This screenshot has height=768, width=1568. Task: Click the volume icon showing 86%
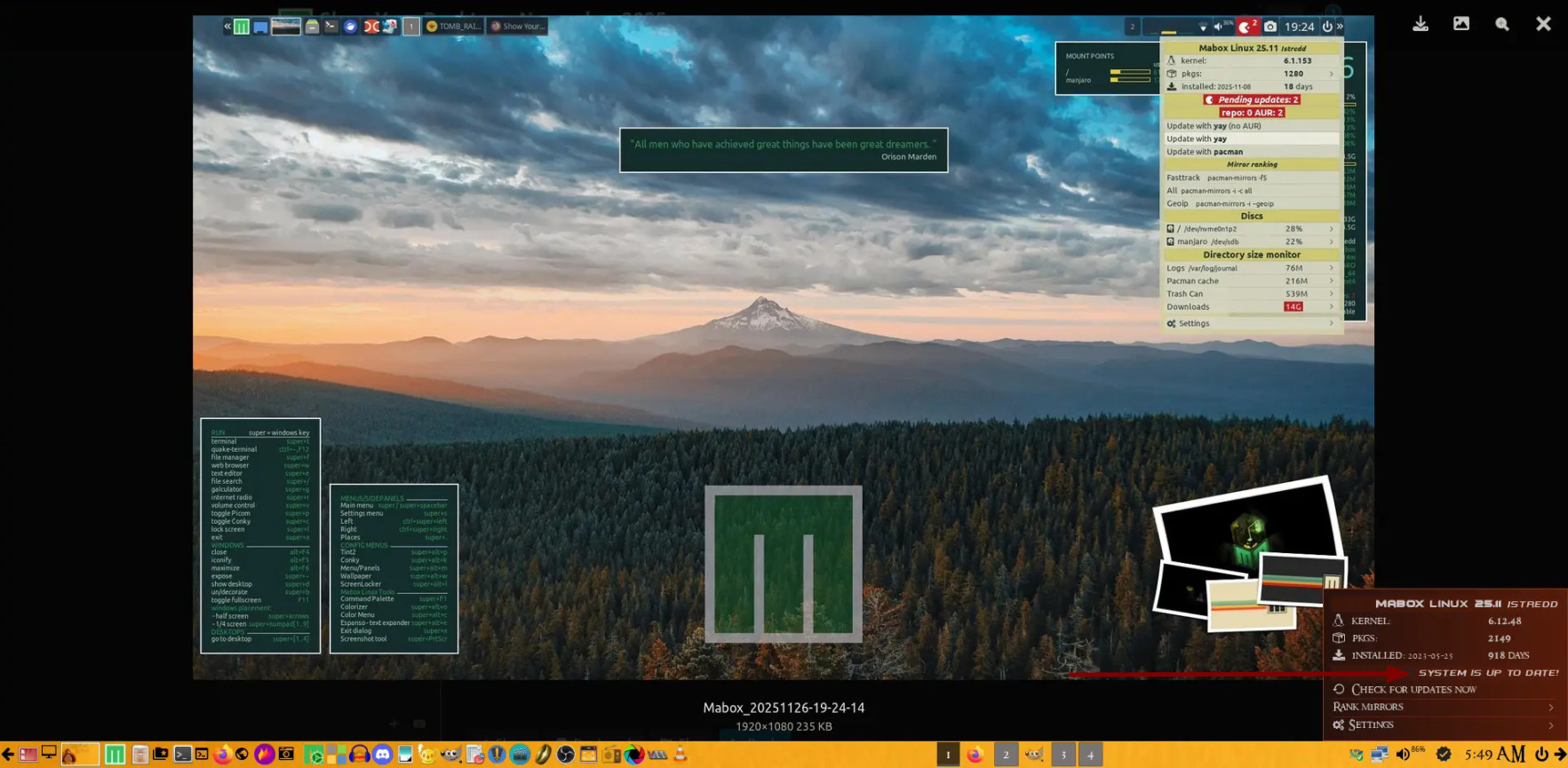click(x=1403, y=755)
